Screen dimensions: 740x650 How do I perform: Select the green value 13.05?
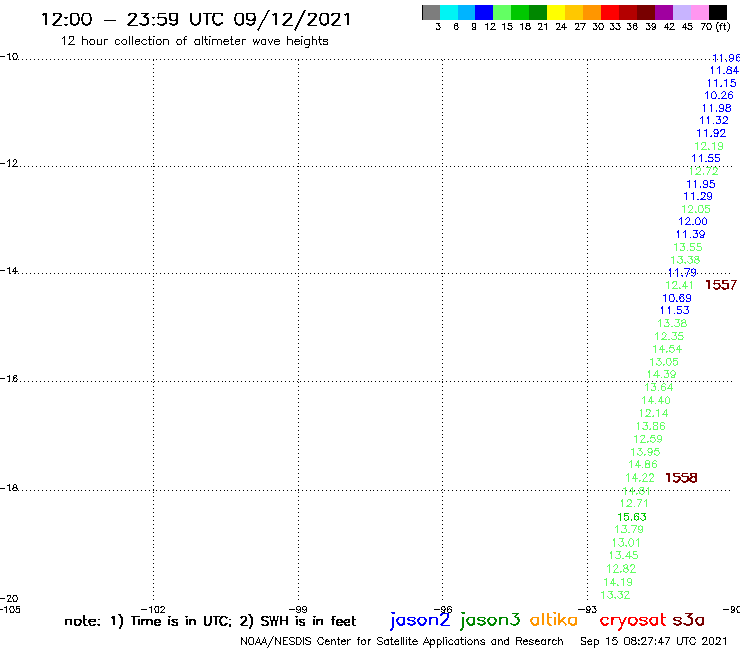pos(664,362)
